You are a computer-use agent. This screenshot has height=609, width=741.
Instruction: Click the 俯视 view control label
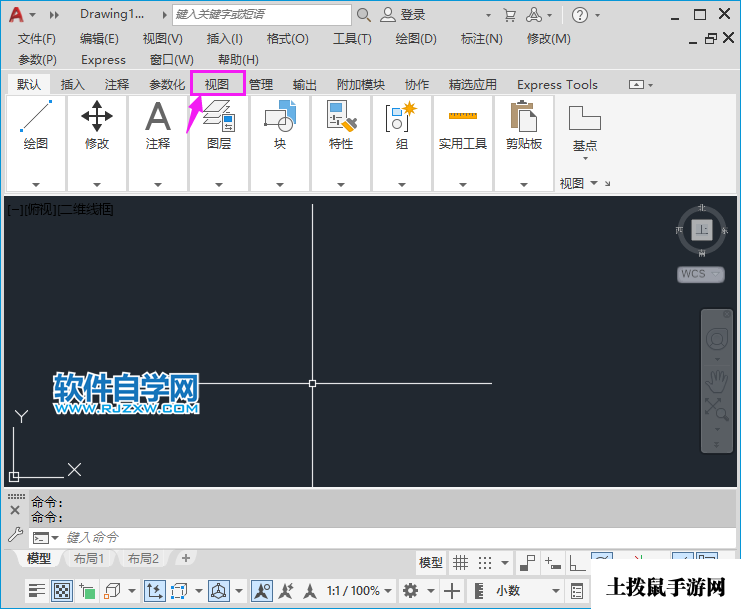coord(40,209)
